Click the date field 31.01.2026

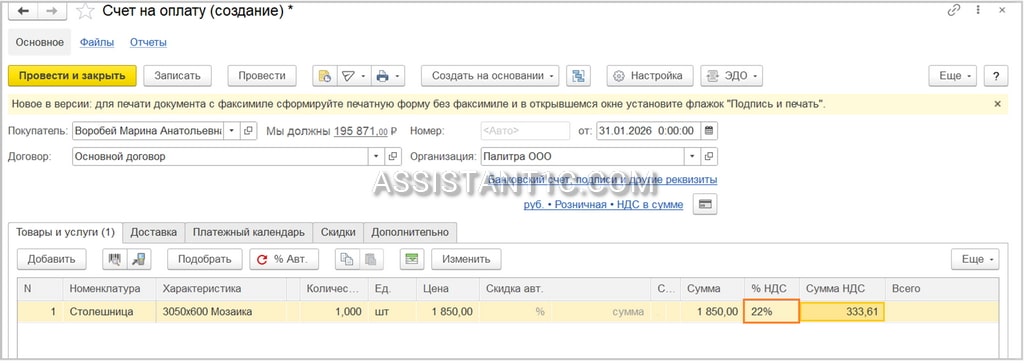pyautogui.click(x=648, y=131)
